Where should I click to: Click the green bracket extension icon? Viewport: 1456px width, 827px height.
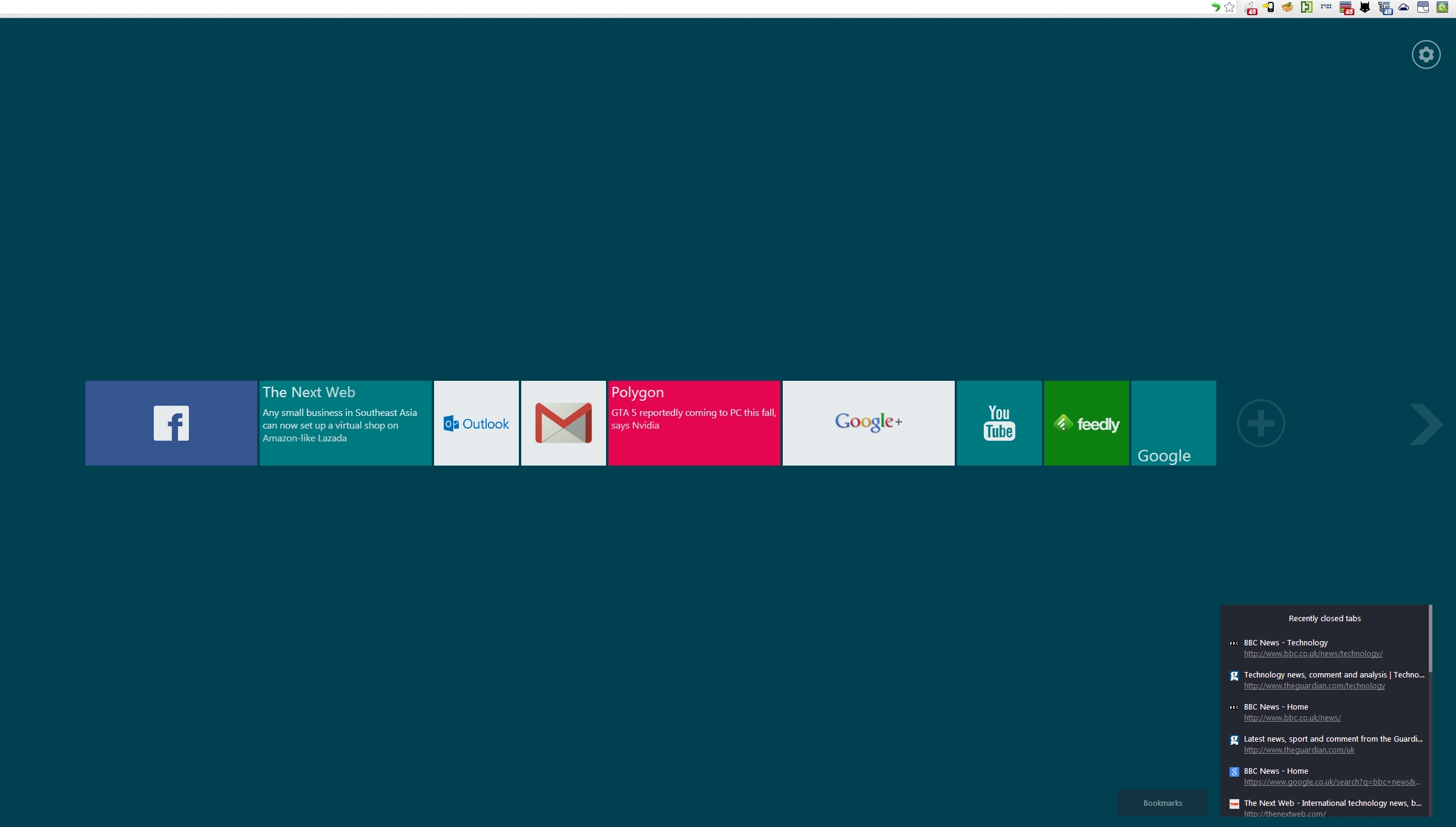pos(1306,7)
